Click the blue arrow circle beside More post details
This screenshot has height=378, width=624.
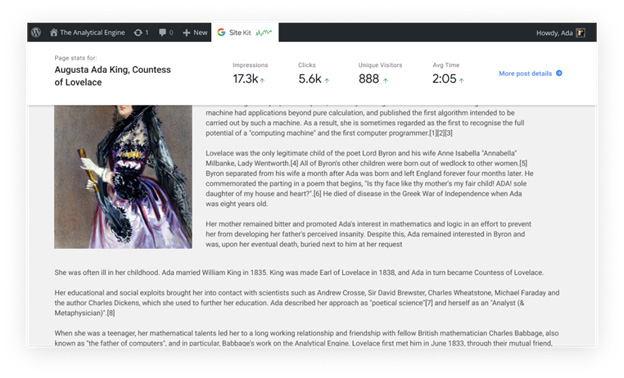(559, 73)
